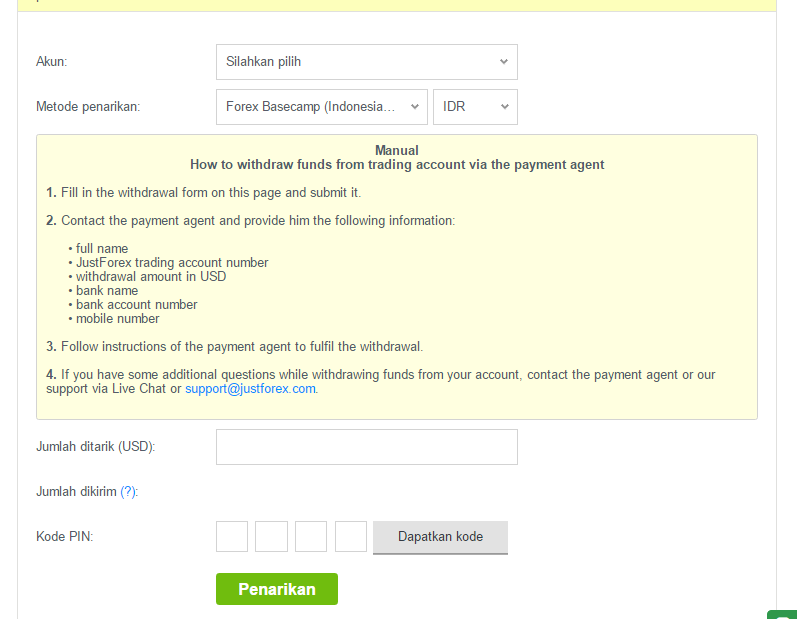Select the fourth Kode PIN digit box
The height and width of the screenshot is (619, 797).
[351, 536]
